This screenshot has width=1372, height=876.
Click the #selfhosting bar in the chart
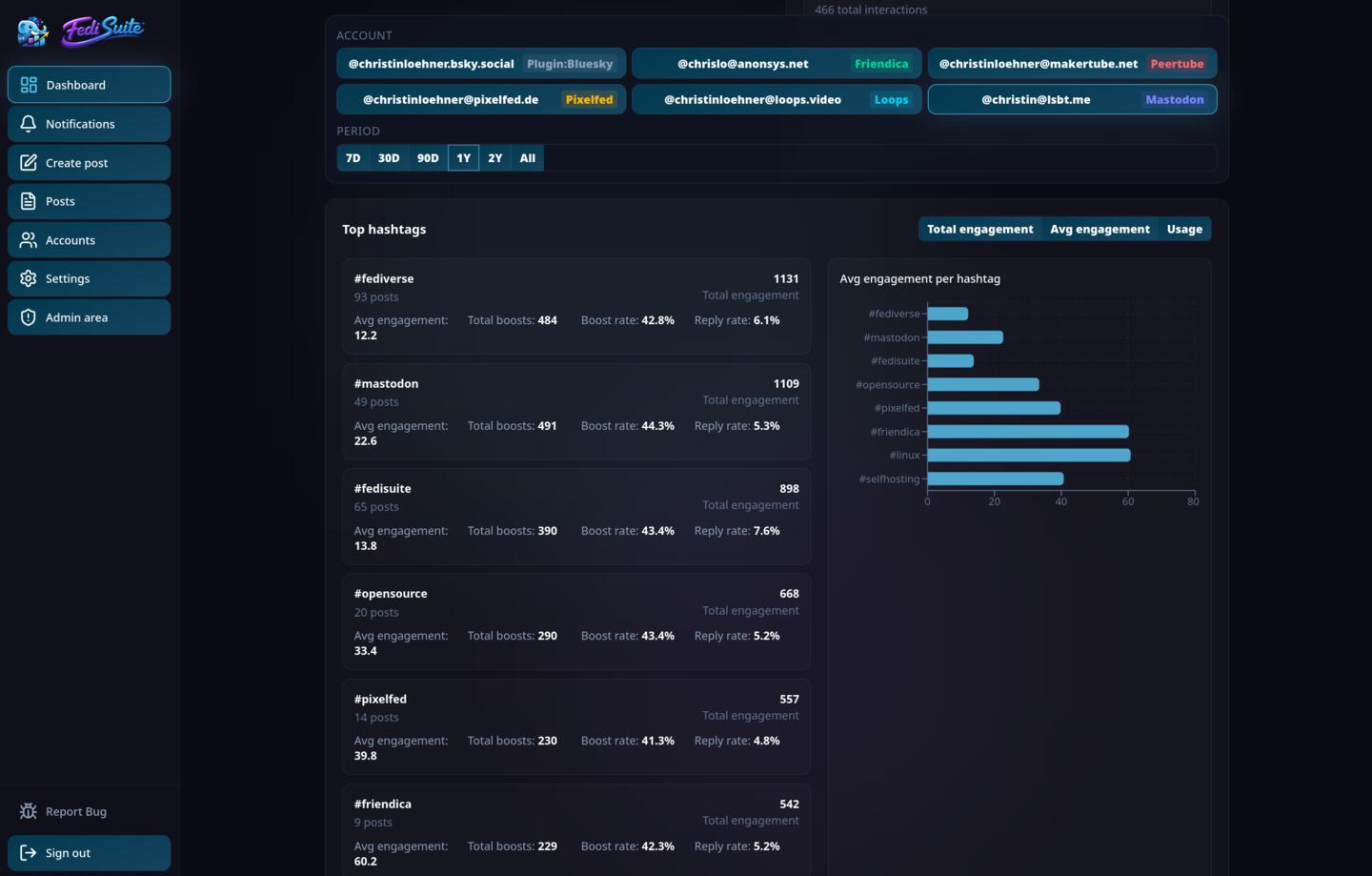(x=996, y=479)
